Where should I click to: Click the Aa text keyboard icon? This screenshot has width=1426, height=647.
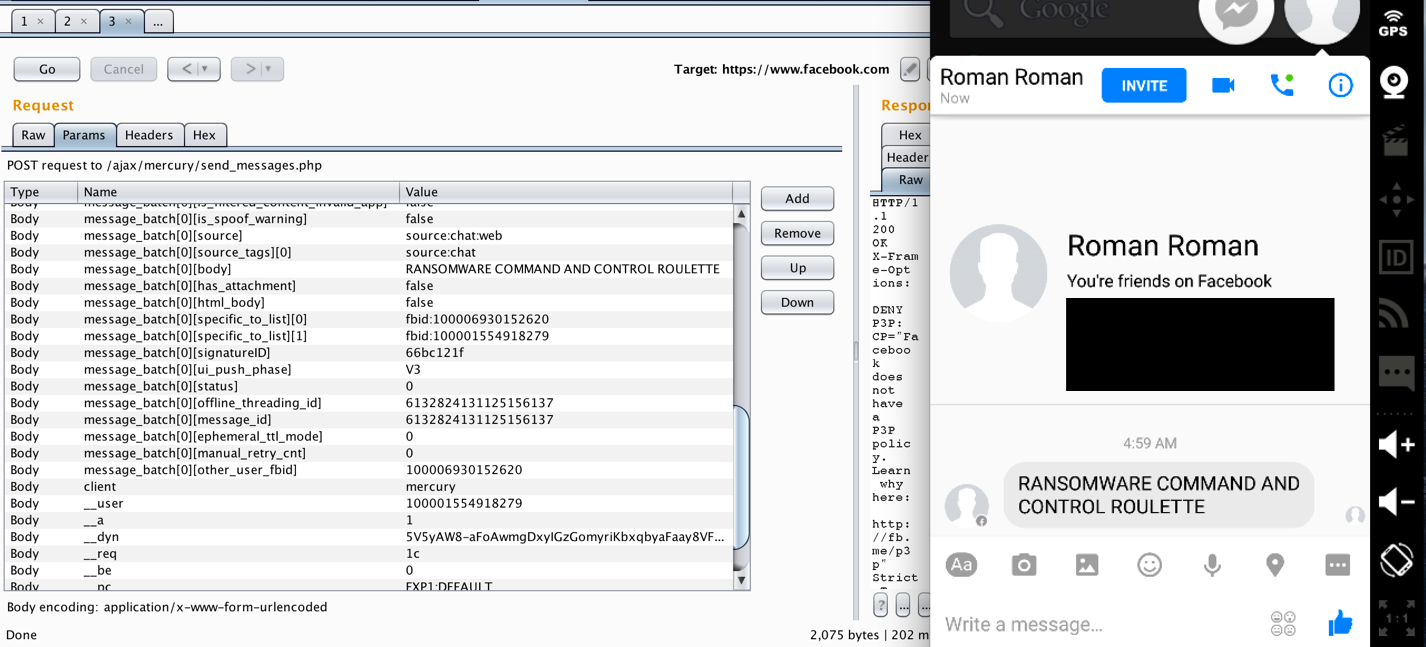pyautogui.click(x=961, y=565)
